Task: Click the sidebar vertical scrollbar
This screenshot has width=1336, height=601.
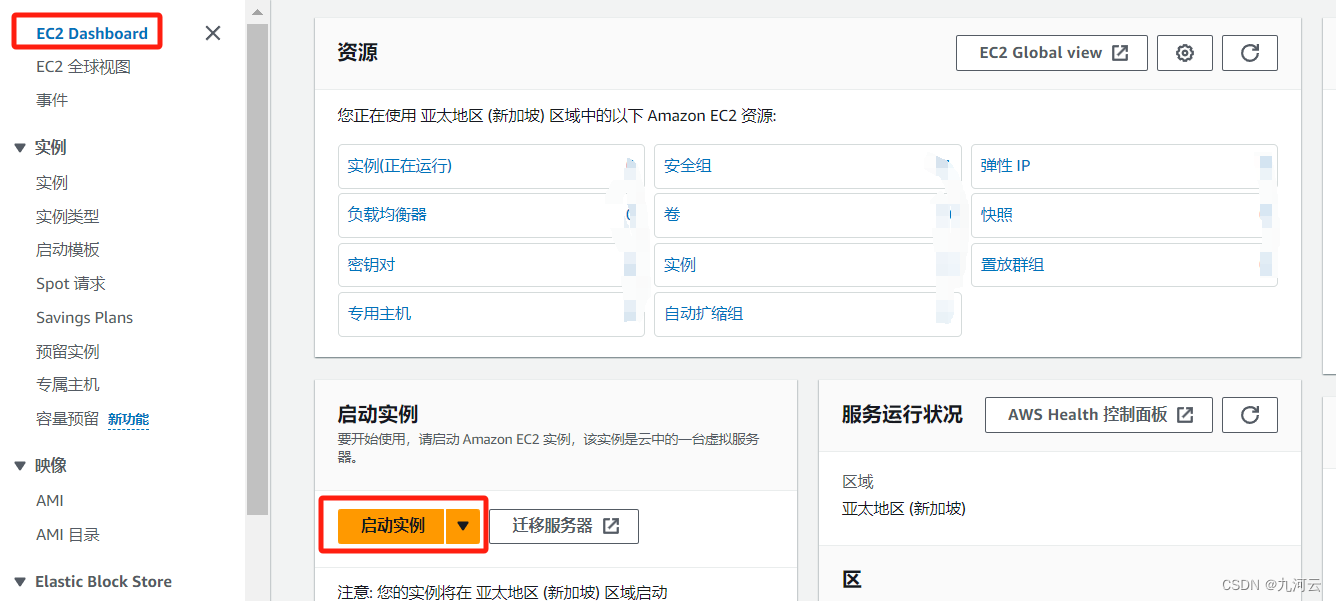Action: (257, 270)
